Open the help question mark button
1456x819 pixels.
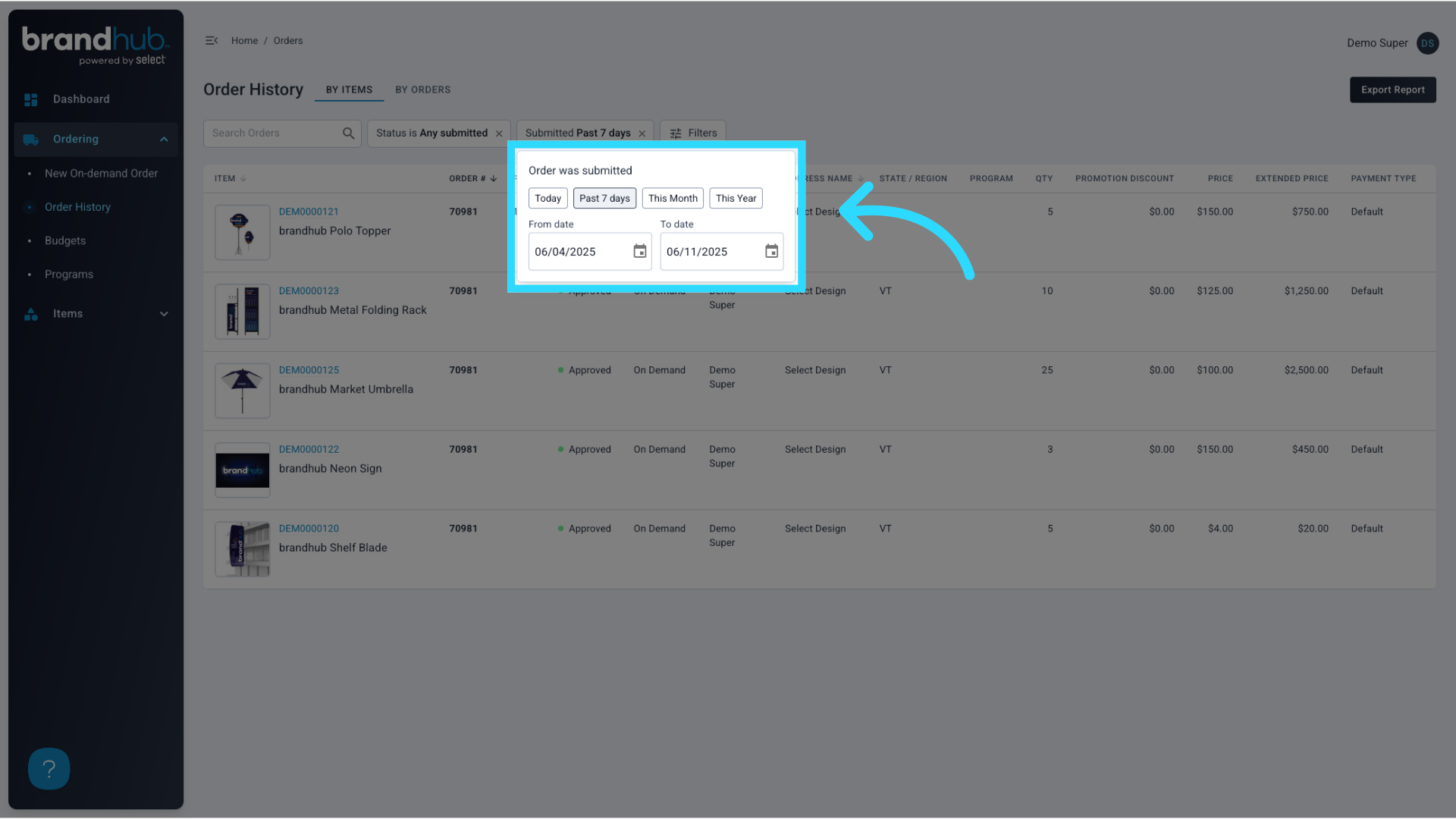click(x=49, y=769)
